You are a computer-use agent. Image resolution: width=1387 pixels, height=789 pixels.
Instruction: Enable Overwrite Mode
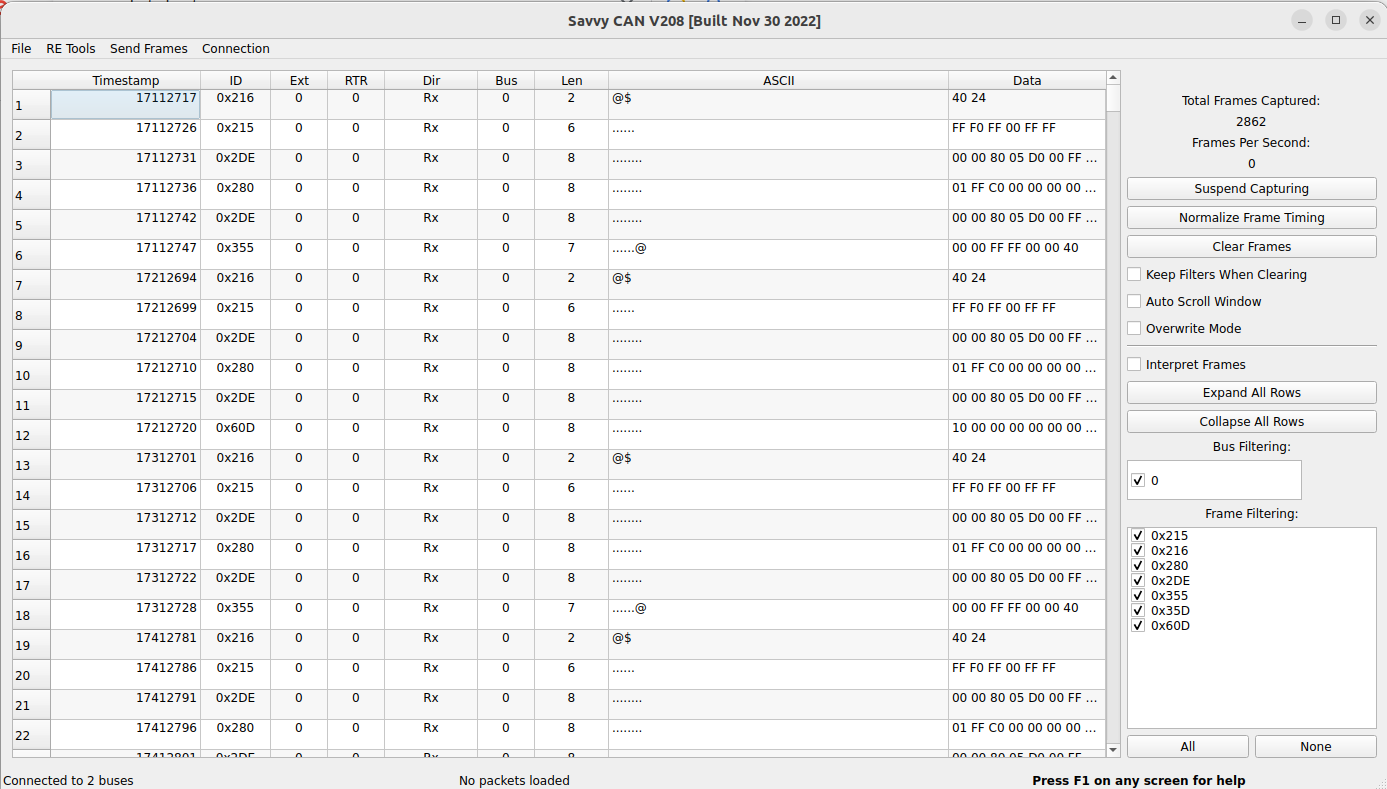pyautogui.click(x=1136, y=328)
